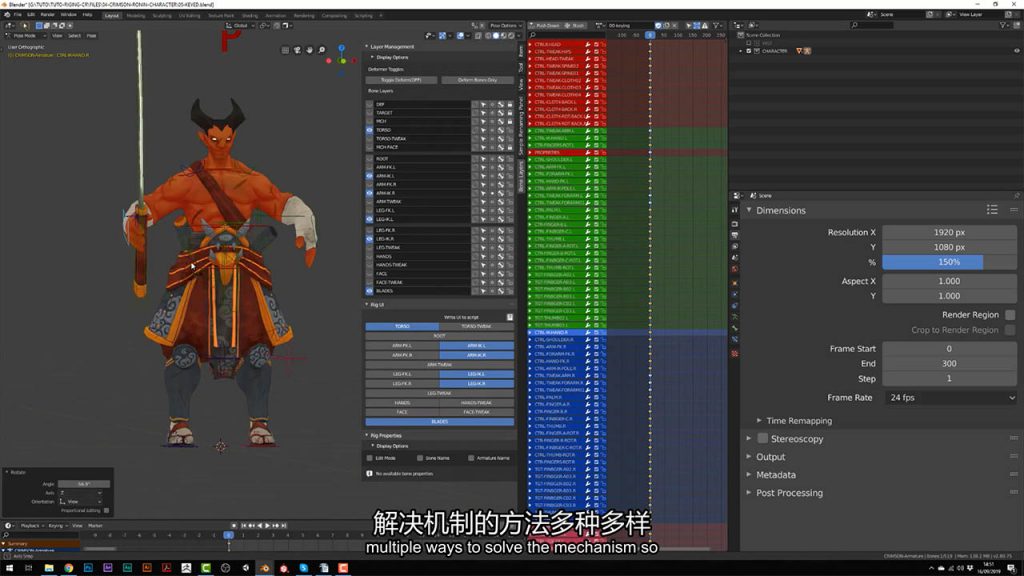
Task: Expand the Metadata panel
Action: (749, 475)
